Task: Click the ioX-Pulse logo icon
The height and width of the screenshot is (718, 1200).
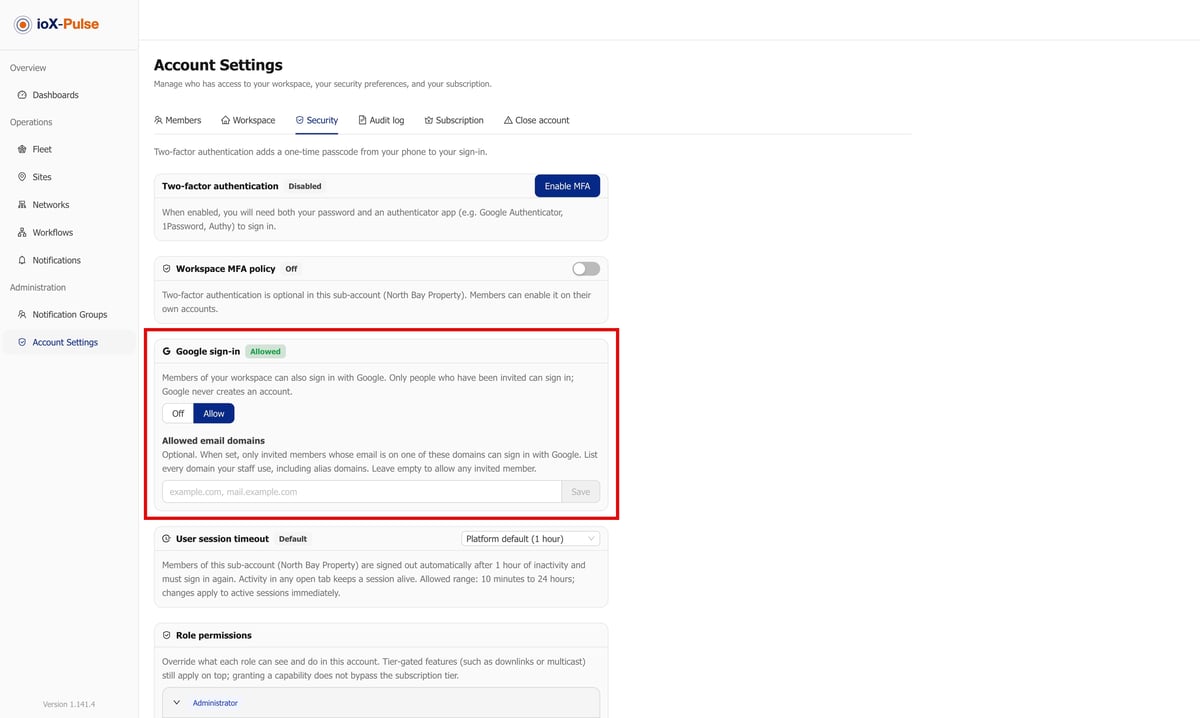Action: coord(23,24)
